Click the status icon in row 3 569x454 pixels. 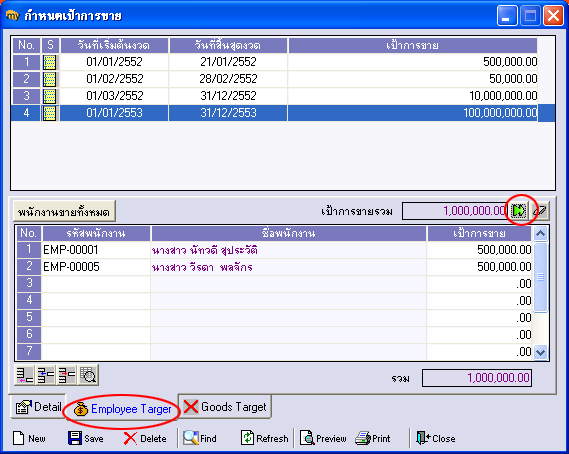coord(50,96)
